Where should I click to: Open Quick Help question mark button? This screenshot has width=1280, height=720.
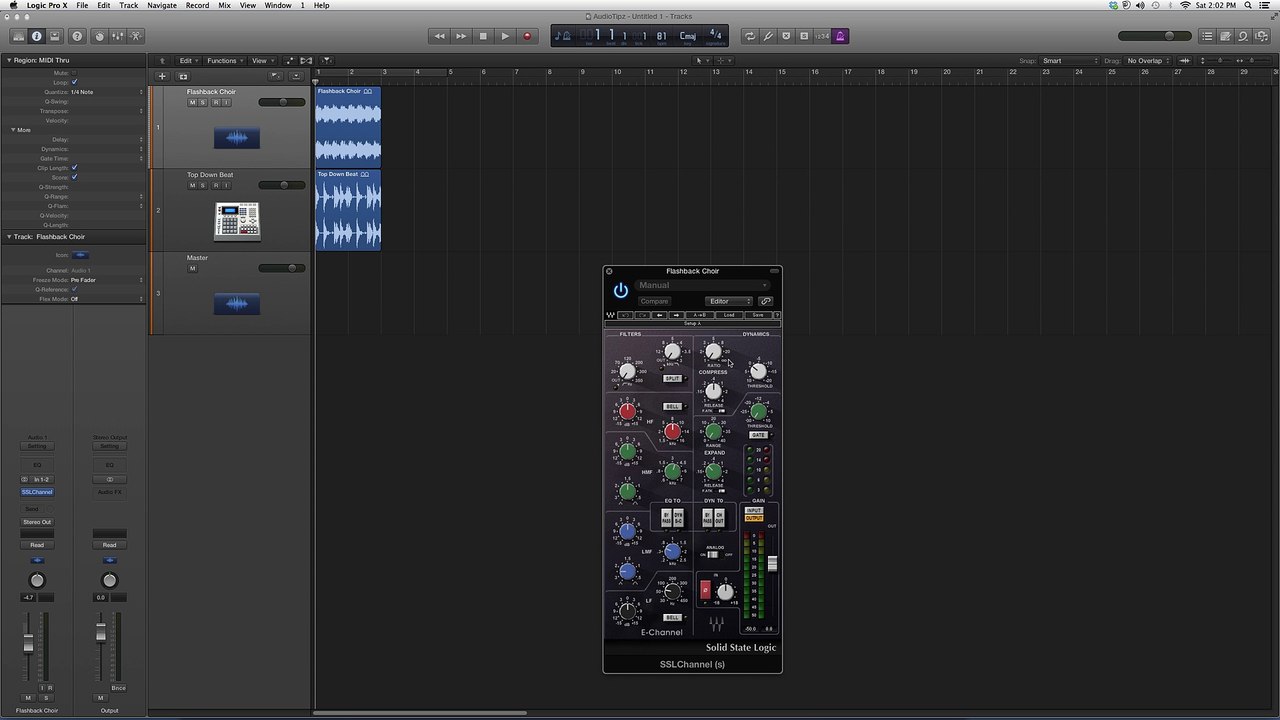pyautogui.click(x=77, y=36)
